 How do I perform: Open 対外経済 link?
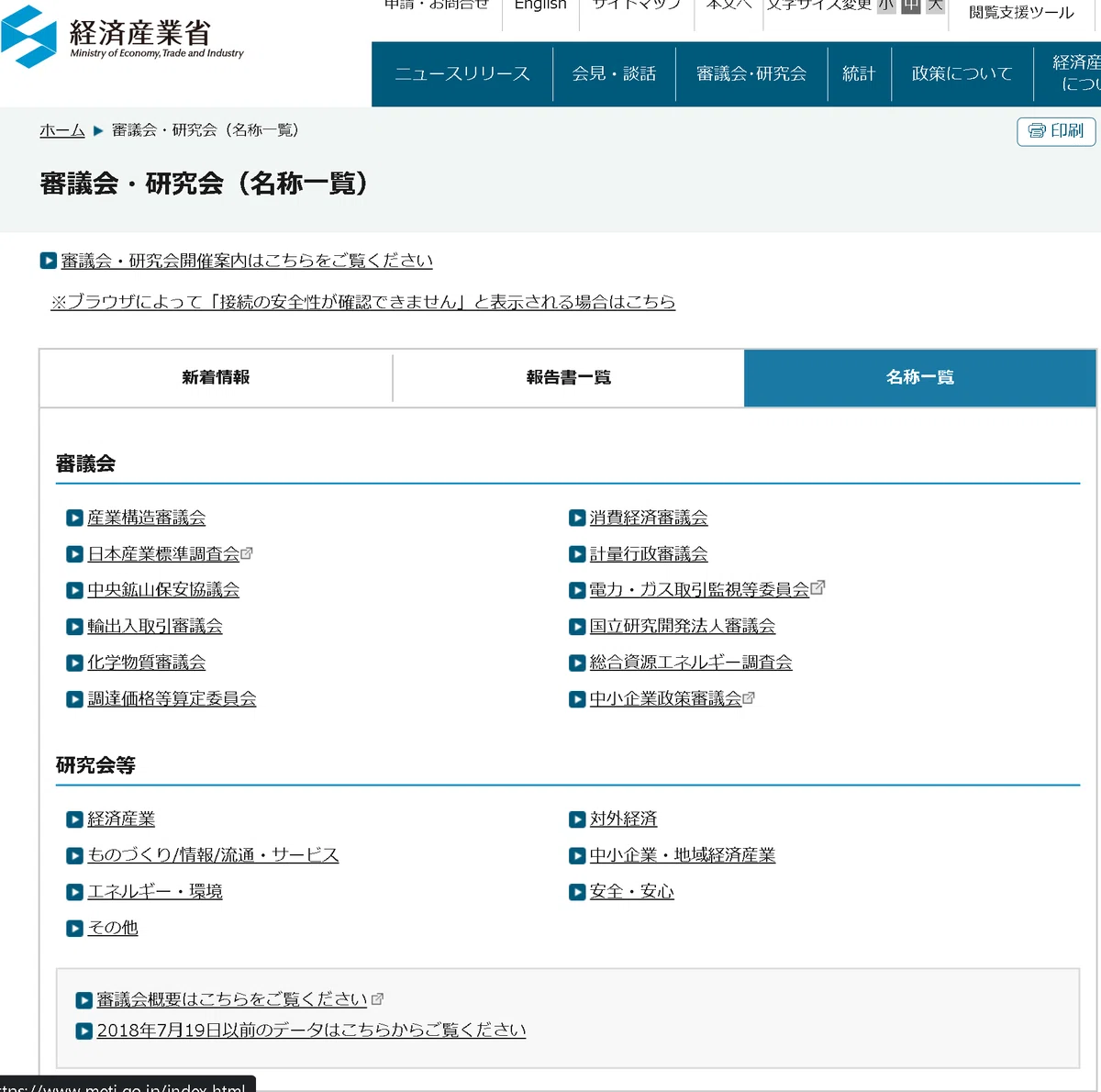click(x=624, y=819)
